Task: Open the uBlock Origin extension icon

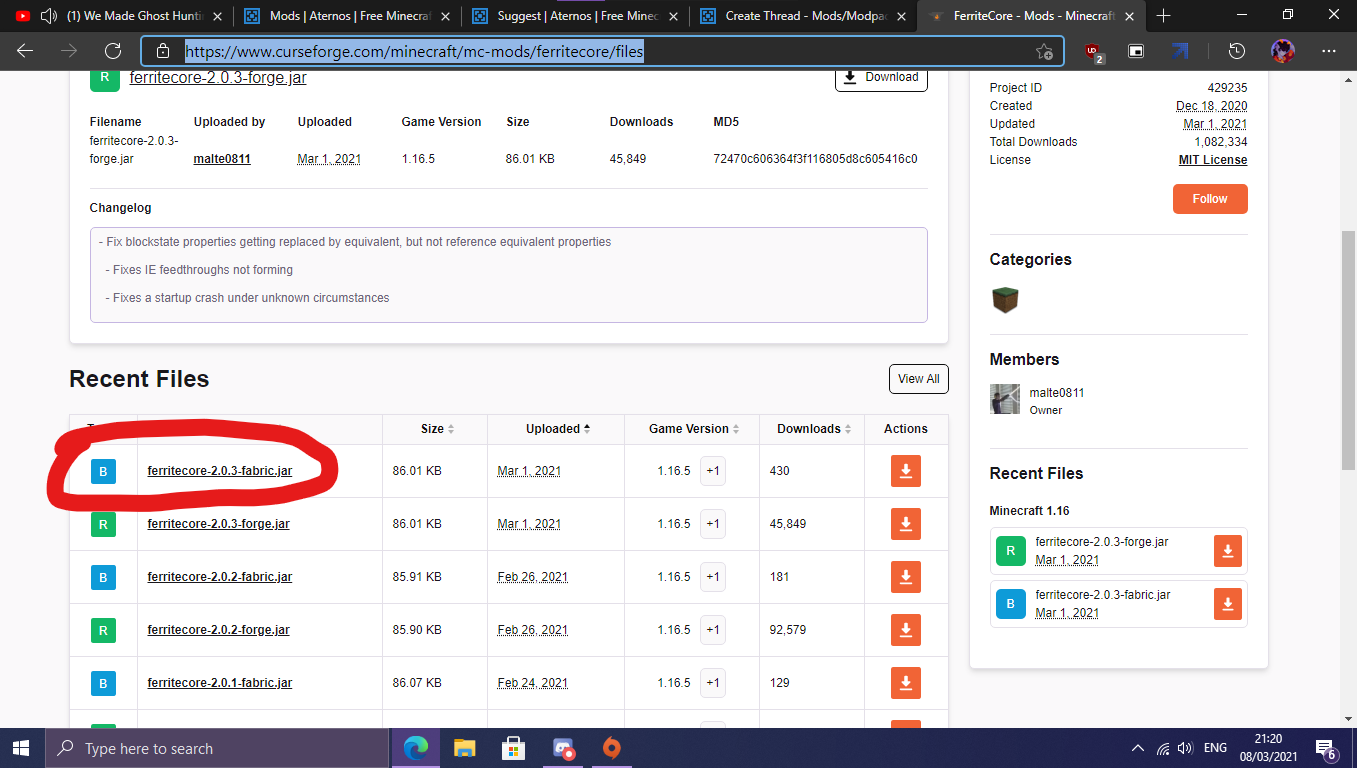Action: [x=1094, y=52]
